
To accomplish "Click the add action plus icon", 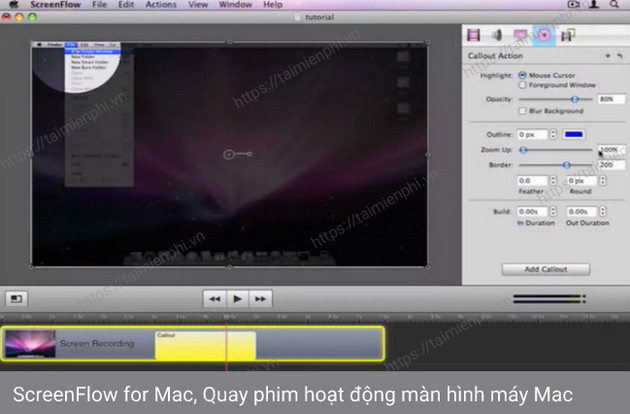I will pyautogui.click(x=608, y=56).
